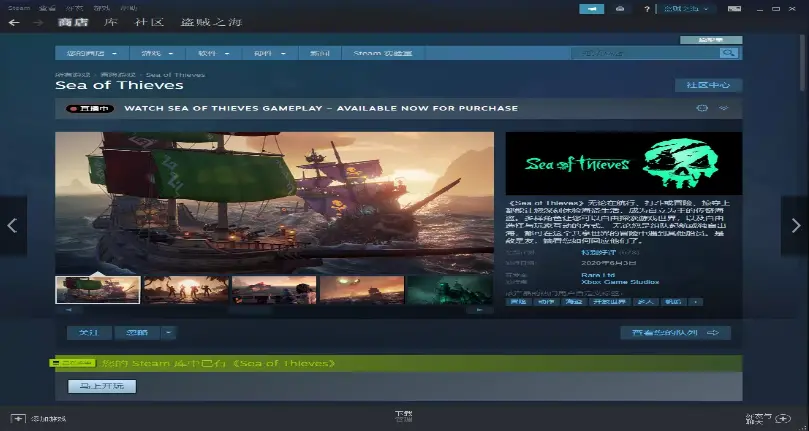Screen dimensions: 809x431
Task: Open the VR headset icon
Action: 621,9
